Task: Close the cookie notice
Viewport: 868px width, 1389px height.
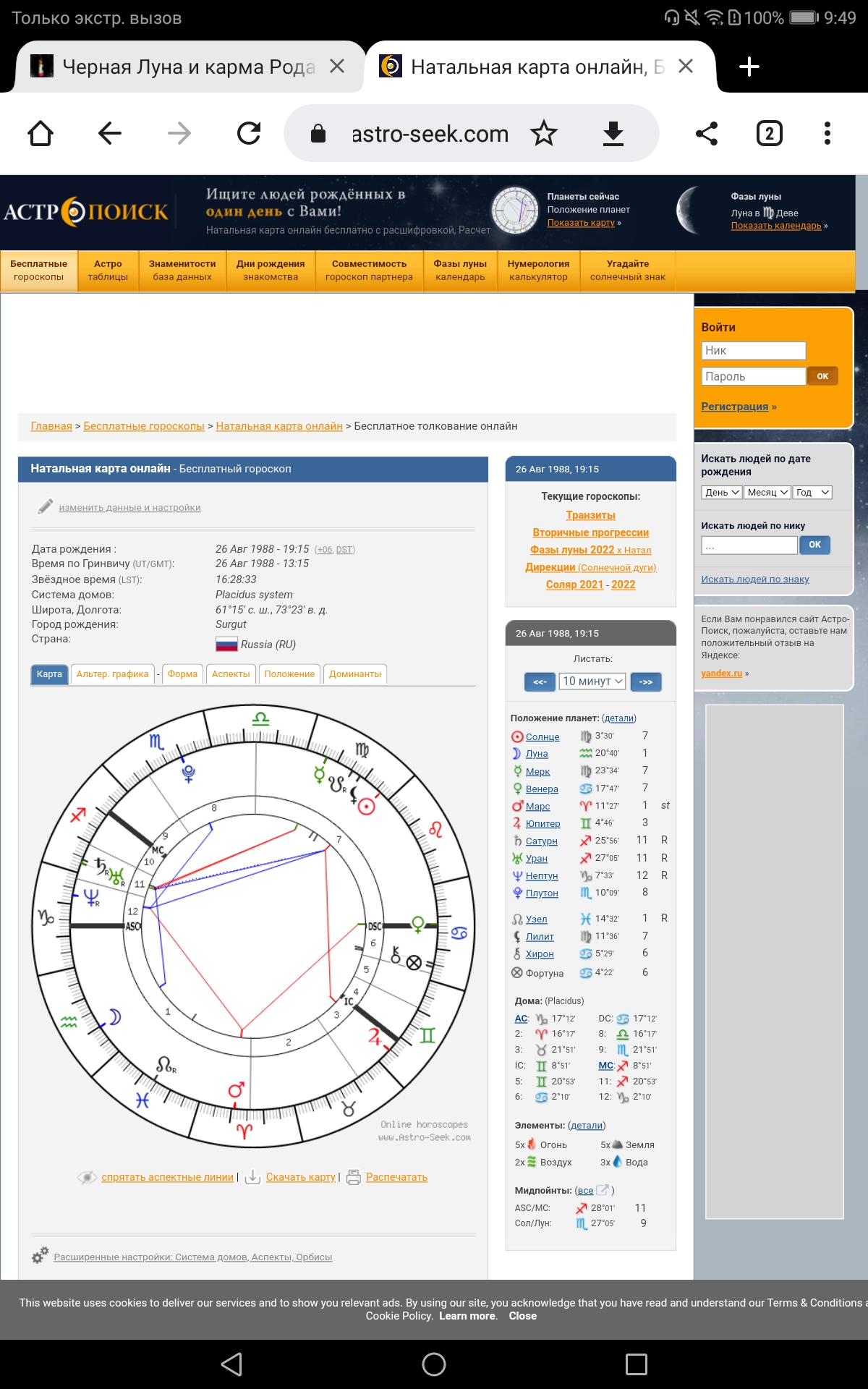Action: [x=523, y=1316]
